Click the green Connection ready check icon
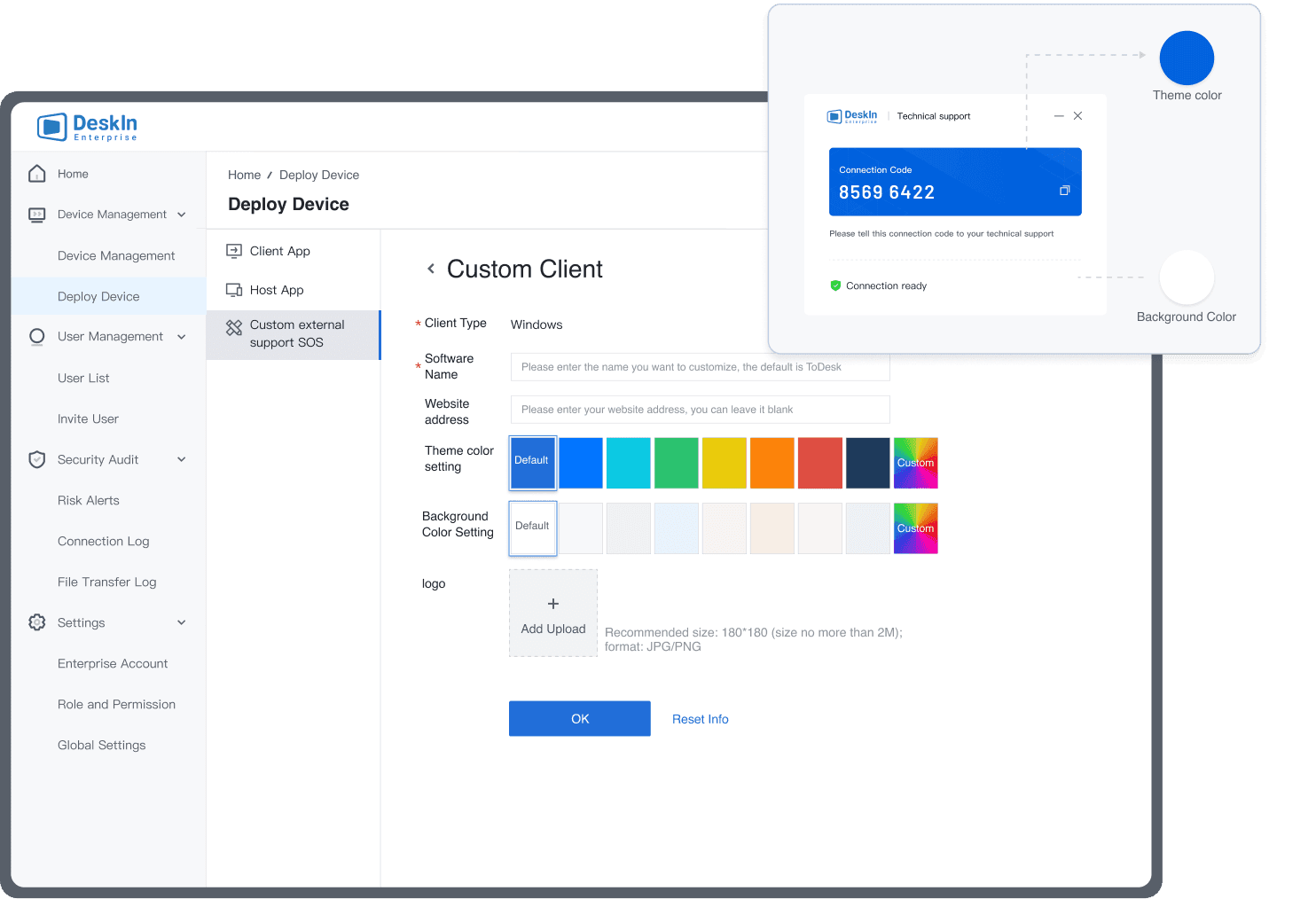The width and height of the screenshot is (1316, 899). (834, 285)
